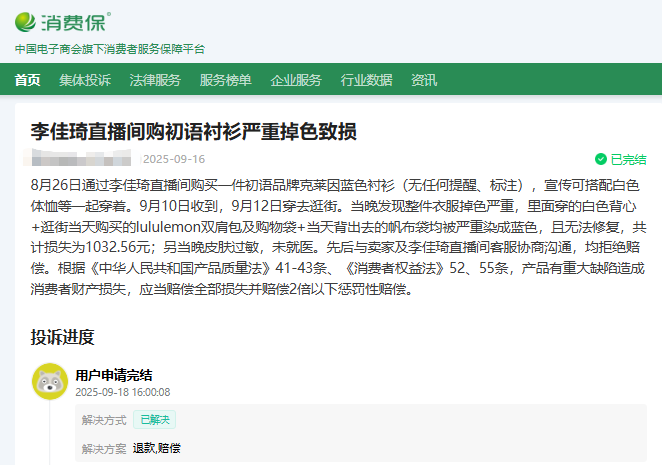Select 法律服务 in the navigation bar
Viewport: 662px width, 465px height.
click(x=155, y=80)
